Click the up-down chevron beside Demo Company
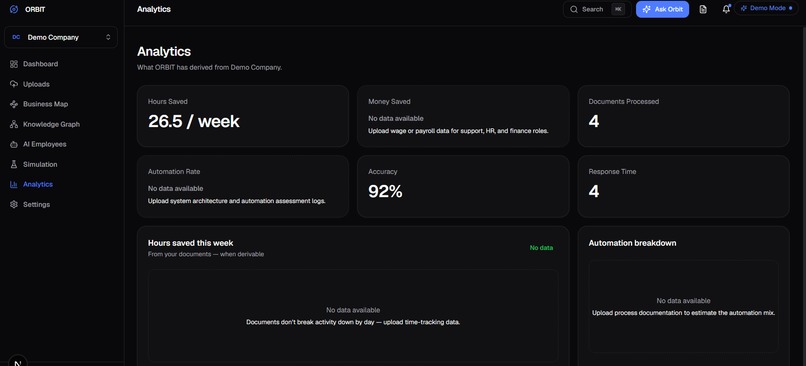The width and height of the screenshot is (806, 366). tap(108, 38)
